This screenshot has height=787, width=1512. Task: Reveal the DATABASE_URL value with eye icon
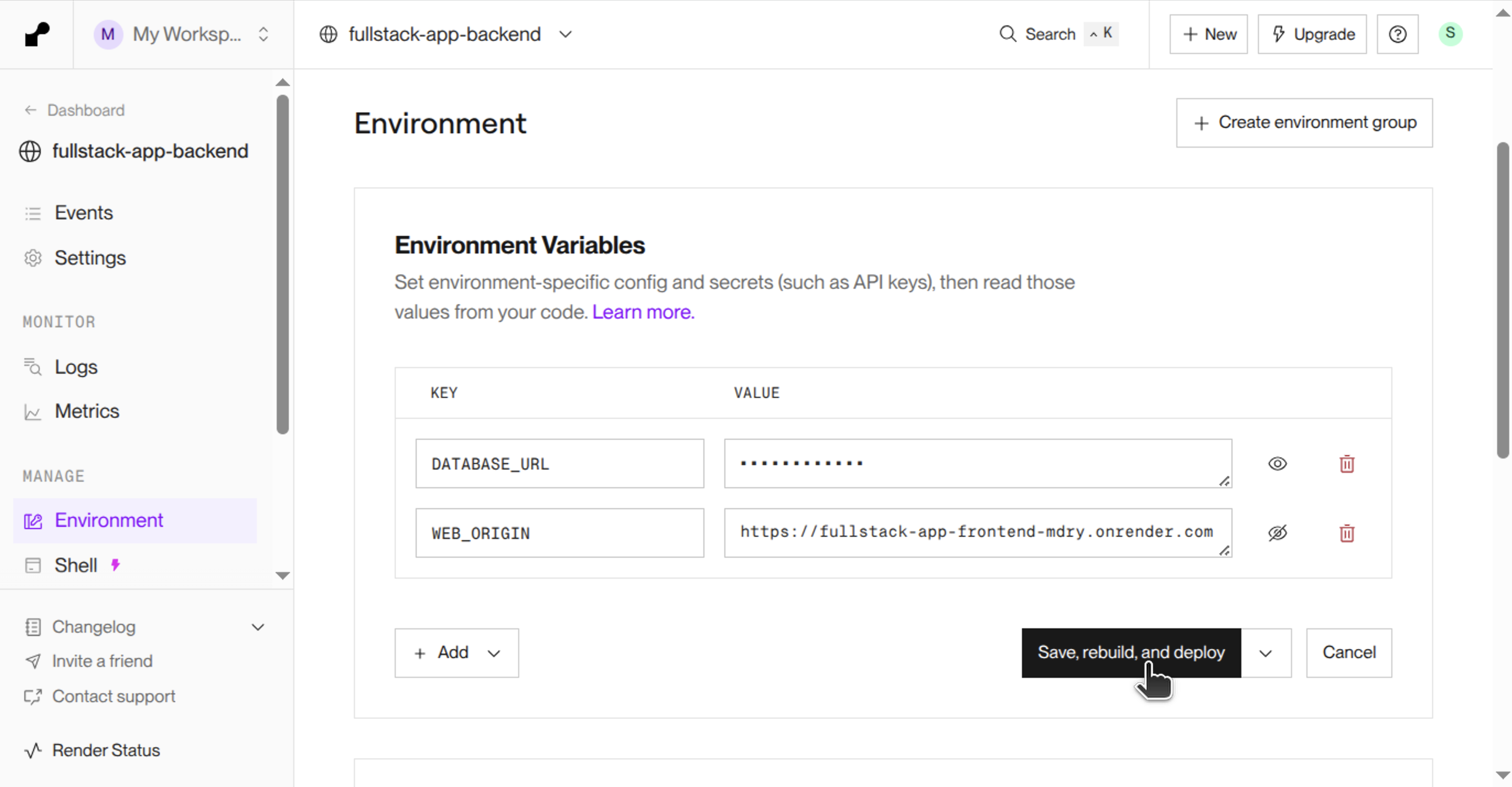coord(1277,463)
